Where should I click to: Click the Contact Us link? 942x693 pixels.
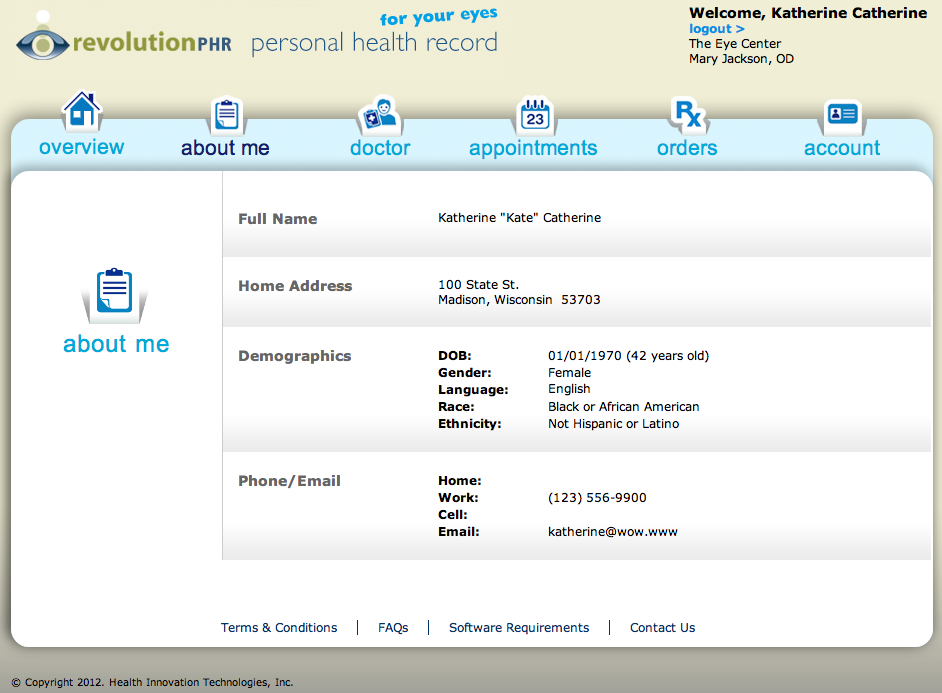662,628
